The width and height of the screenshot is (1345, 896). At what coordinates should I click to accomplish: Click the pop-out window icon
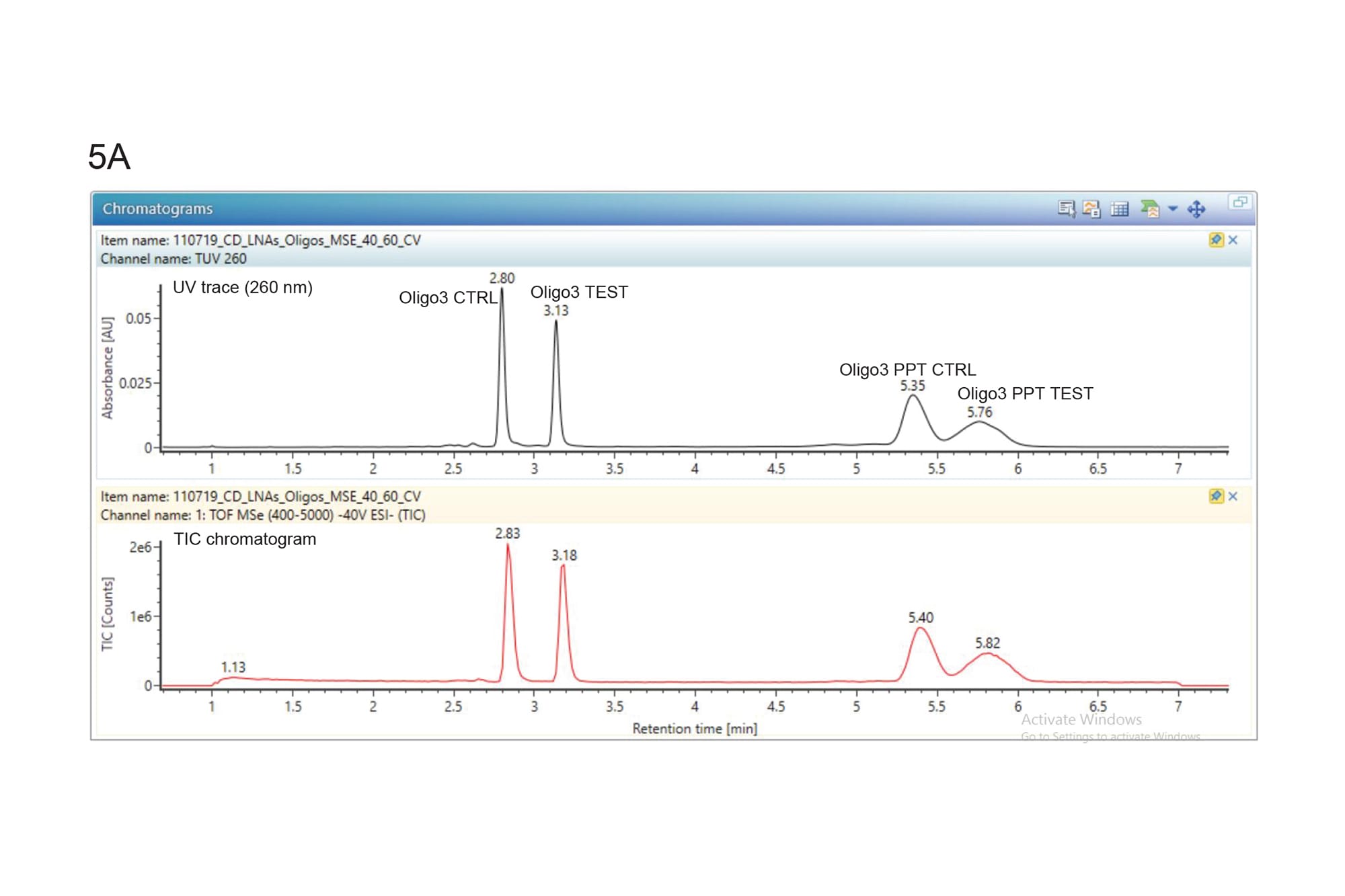[x=1240, y=202]
